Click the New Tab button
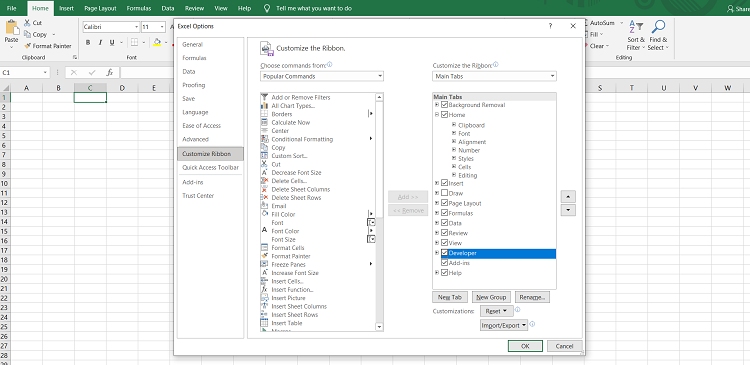The width and height of the screenshot is (750, 365). click(450, 297)
